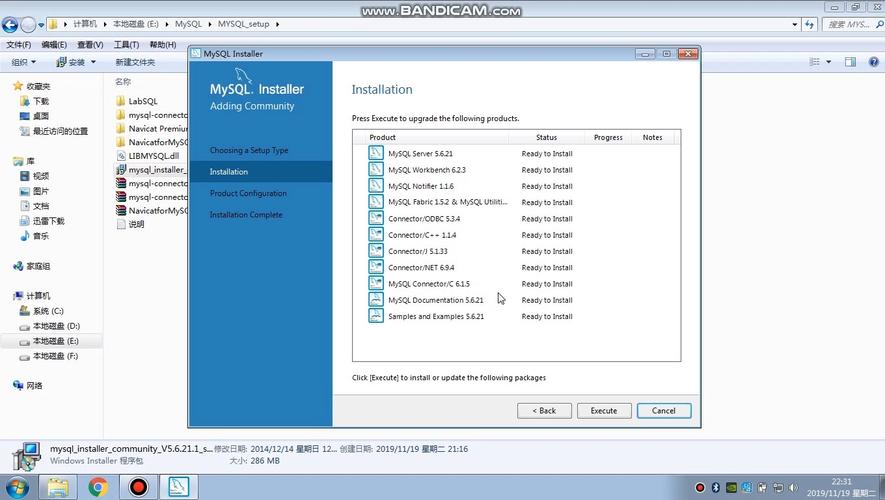Click the Connector/ODBC 5.3.4 product icon
The height and width of the screenshot is (500, 885).
[376, 218]
